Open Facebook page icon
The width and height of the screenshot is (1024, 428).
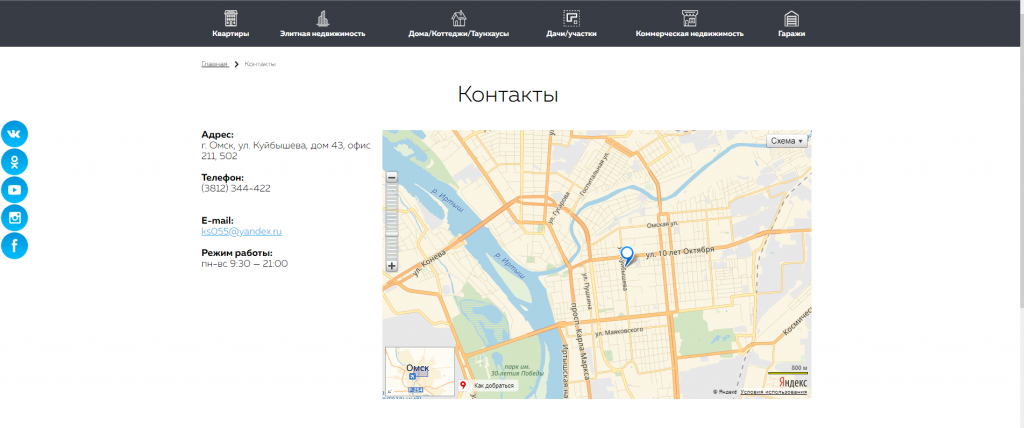click(x=15, y=246)
